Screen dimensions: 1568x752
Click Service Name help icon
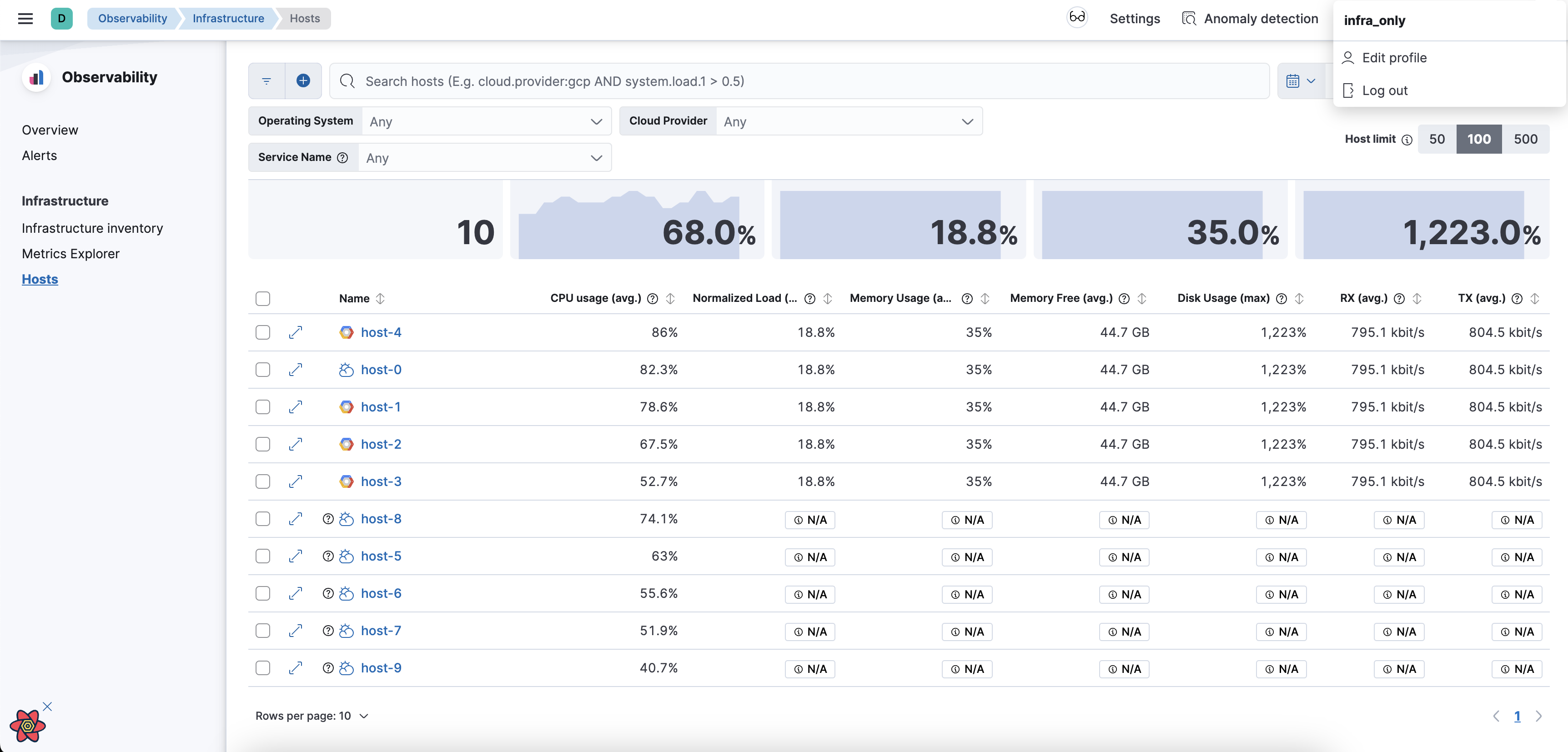(343, 158)
